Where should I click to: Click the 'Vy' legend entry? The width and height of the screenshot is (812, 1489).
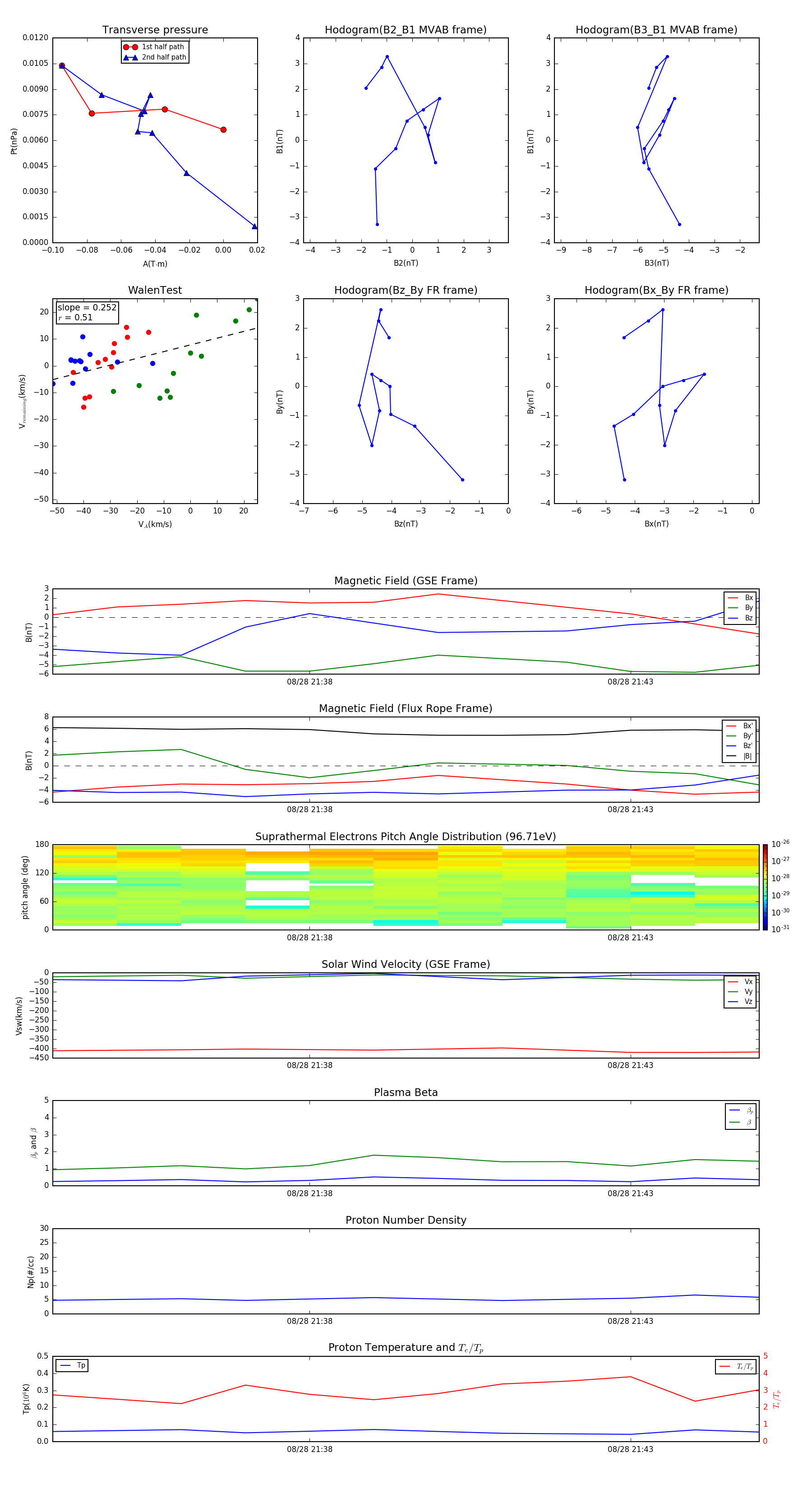[740, 991]
